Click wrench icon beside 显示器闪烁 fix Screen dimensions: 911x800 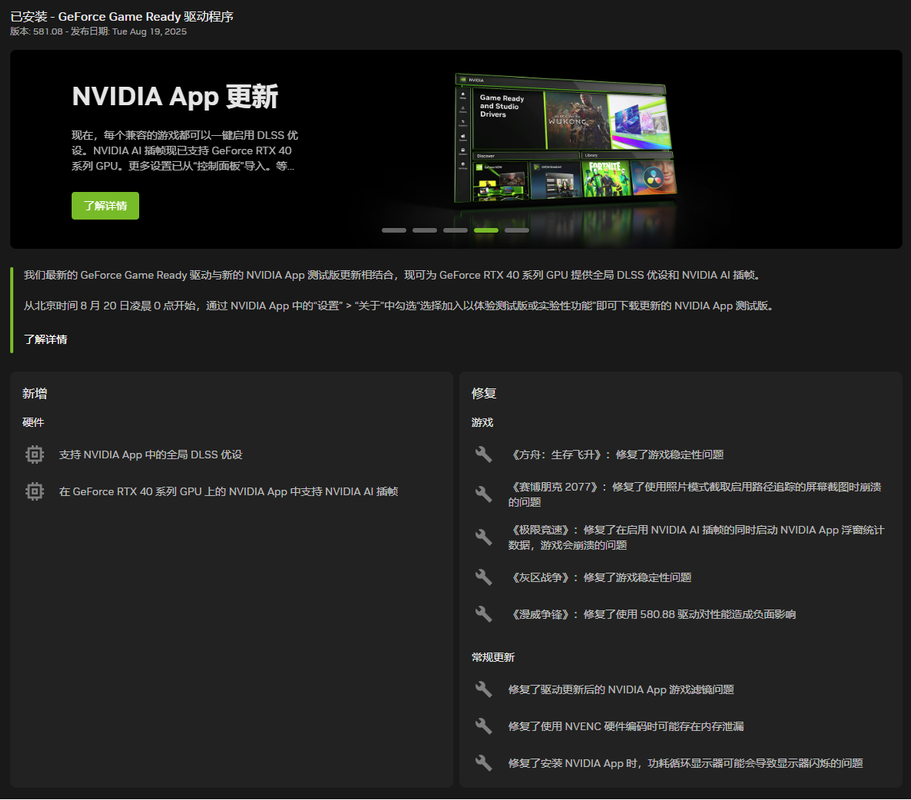[x=483, y=763]
